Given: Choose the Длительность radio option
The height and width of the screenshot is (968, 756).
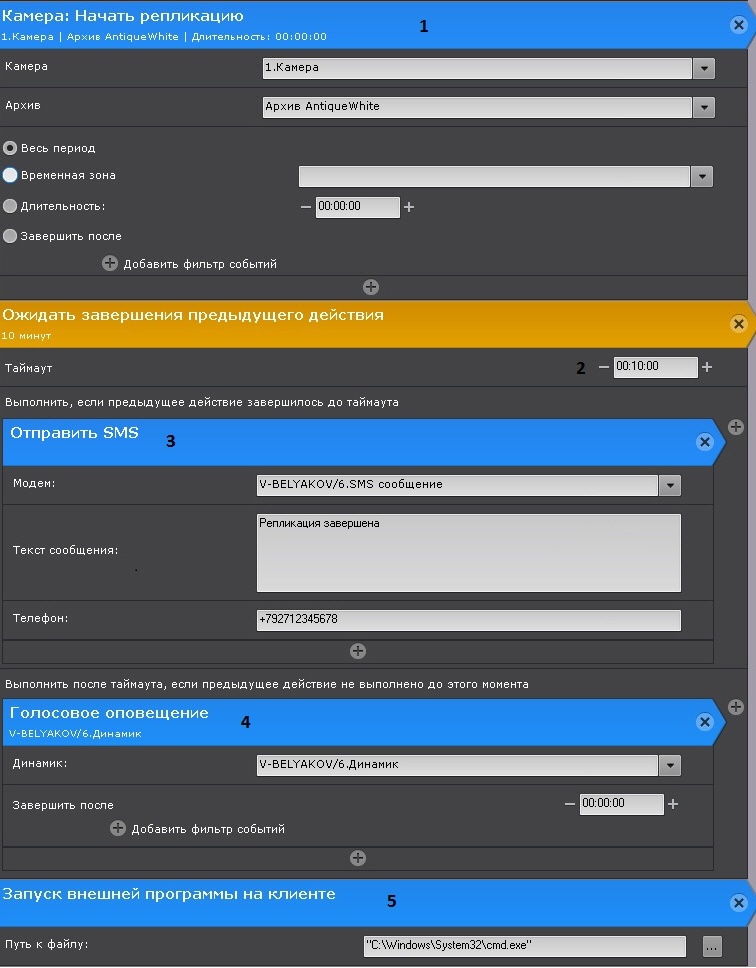Looking at the screenshot, I should (x=10, y=206).
